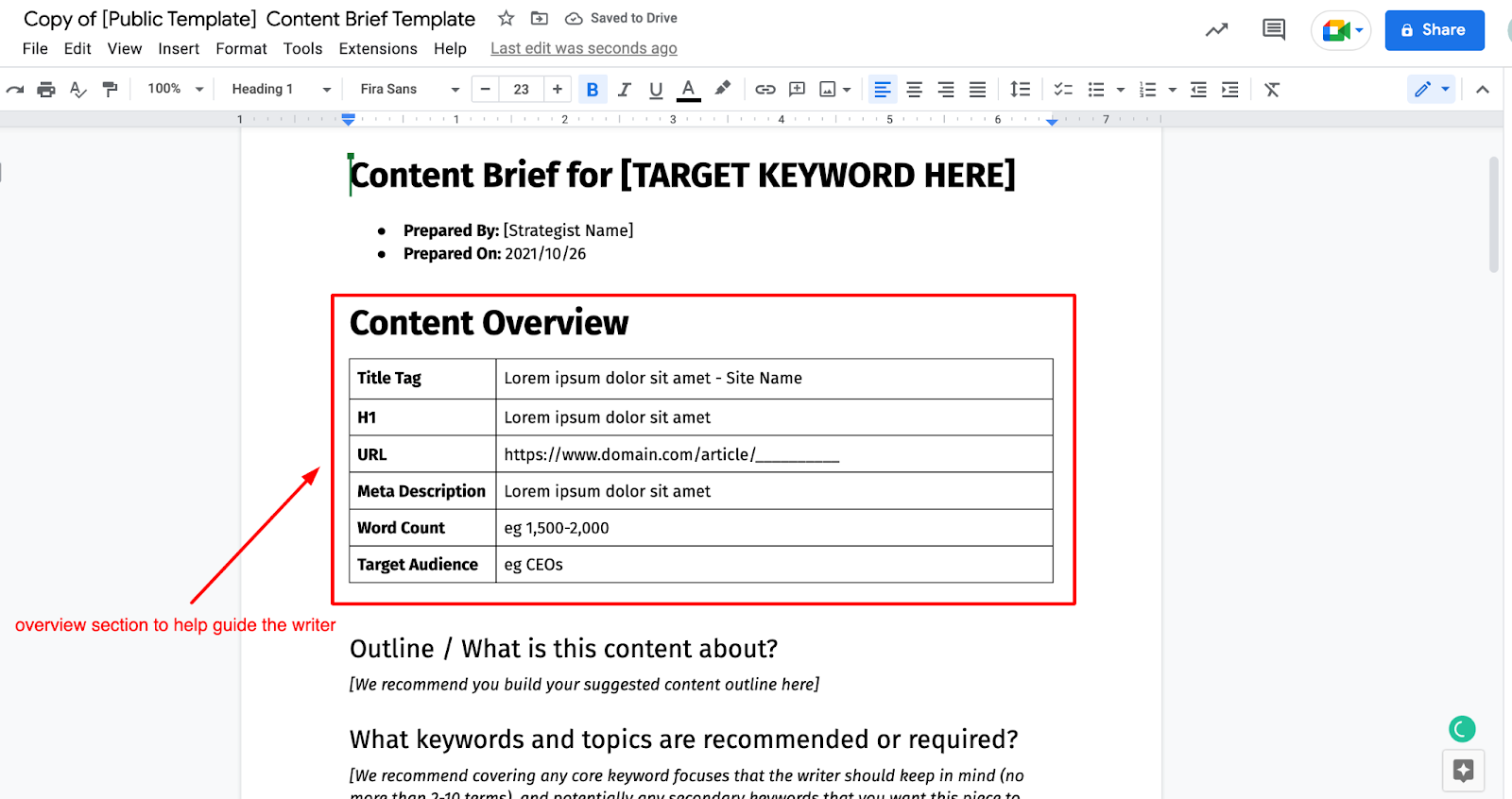The image size is (1512, 799).
Task: Open the Insert menu
Action: click(x=179, y=48)
